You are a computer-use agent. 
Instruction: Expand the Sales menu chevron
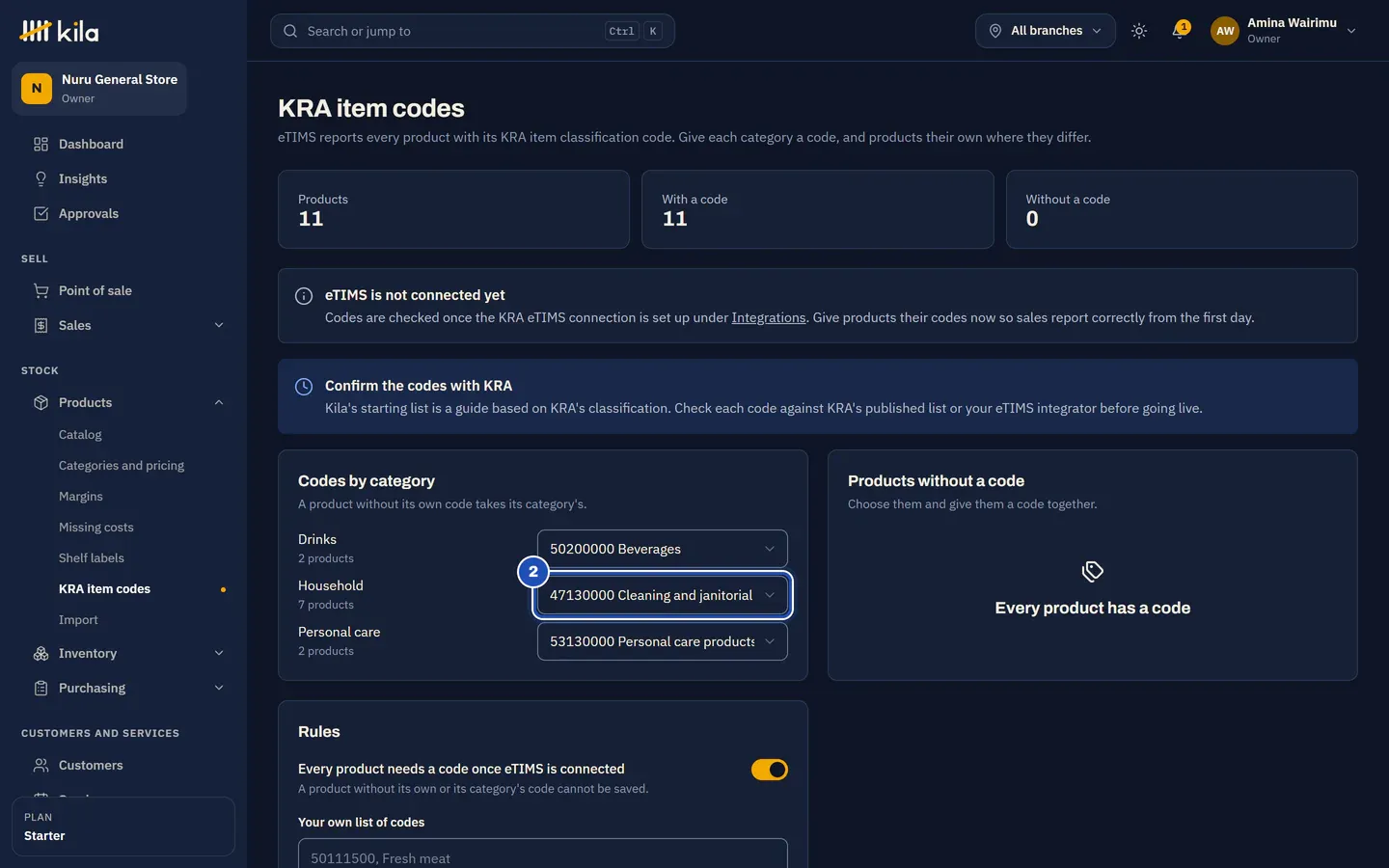point(219,325)
